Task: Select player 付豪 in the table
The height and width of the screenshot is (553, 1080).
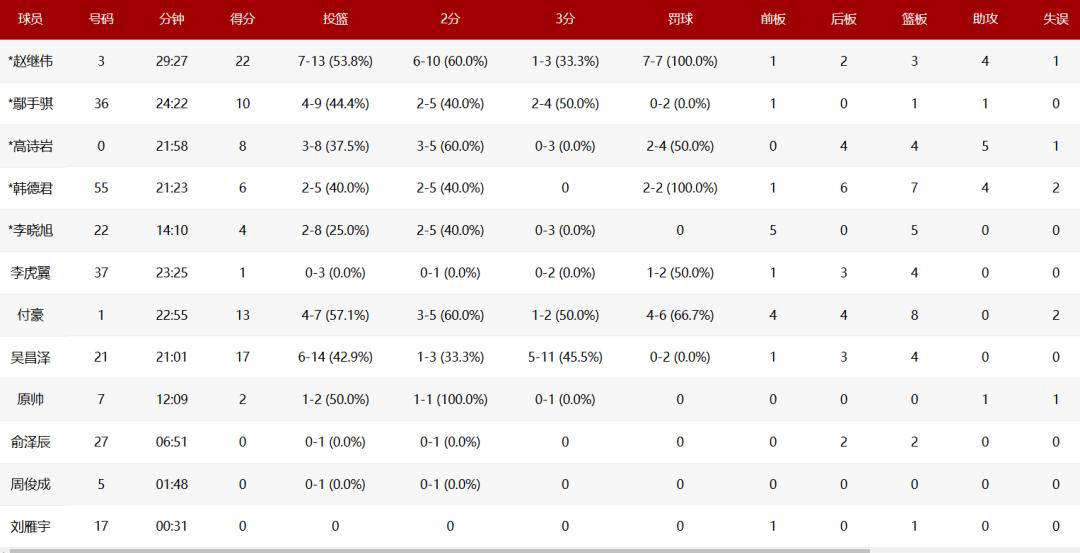Action: 30,315
